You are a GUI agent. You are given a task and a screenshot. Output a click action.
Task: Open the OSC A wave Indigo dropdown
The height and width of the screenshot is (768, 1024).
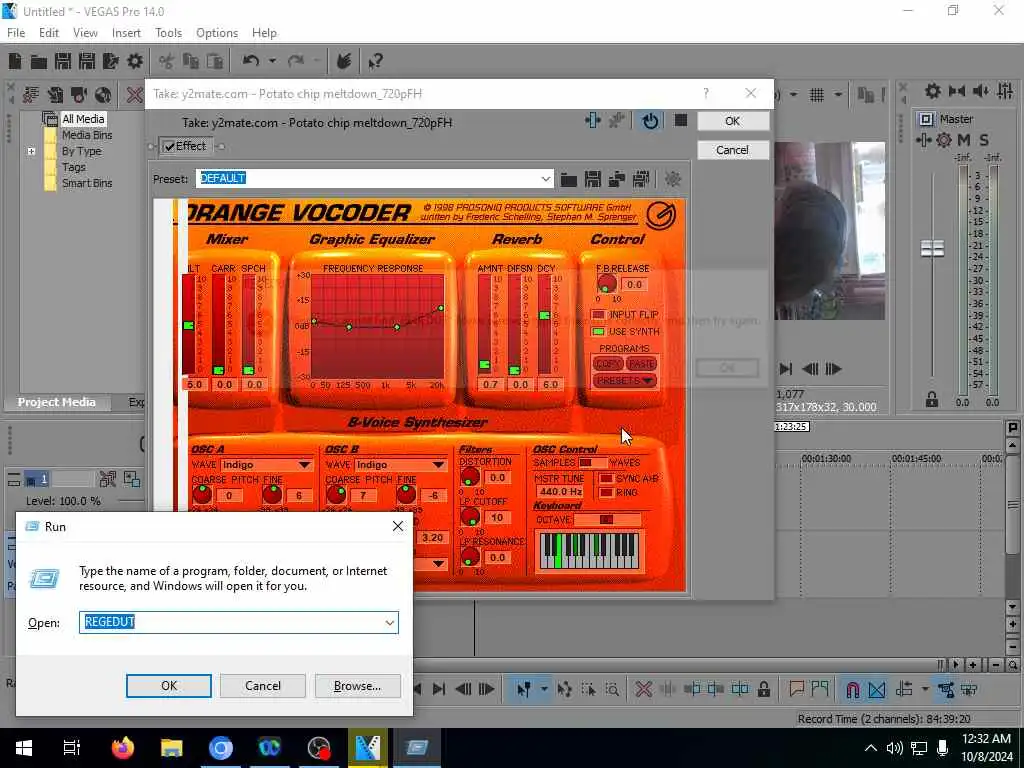(304, 465)
